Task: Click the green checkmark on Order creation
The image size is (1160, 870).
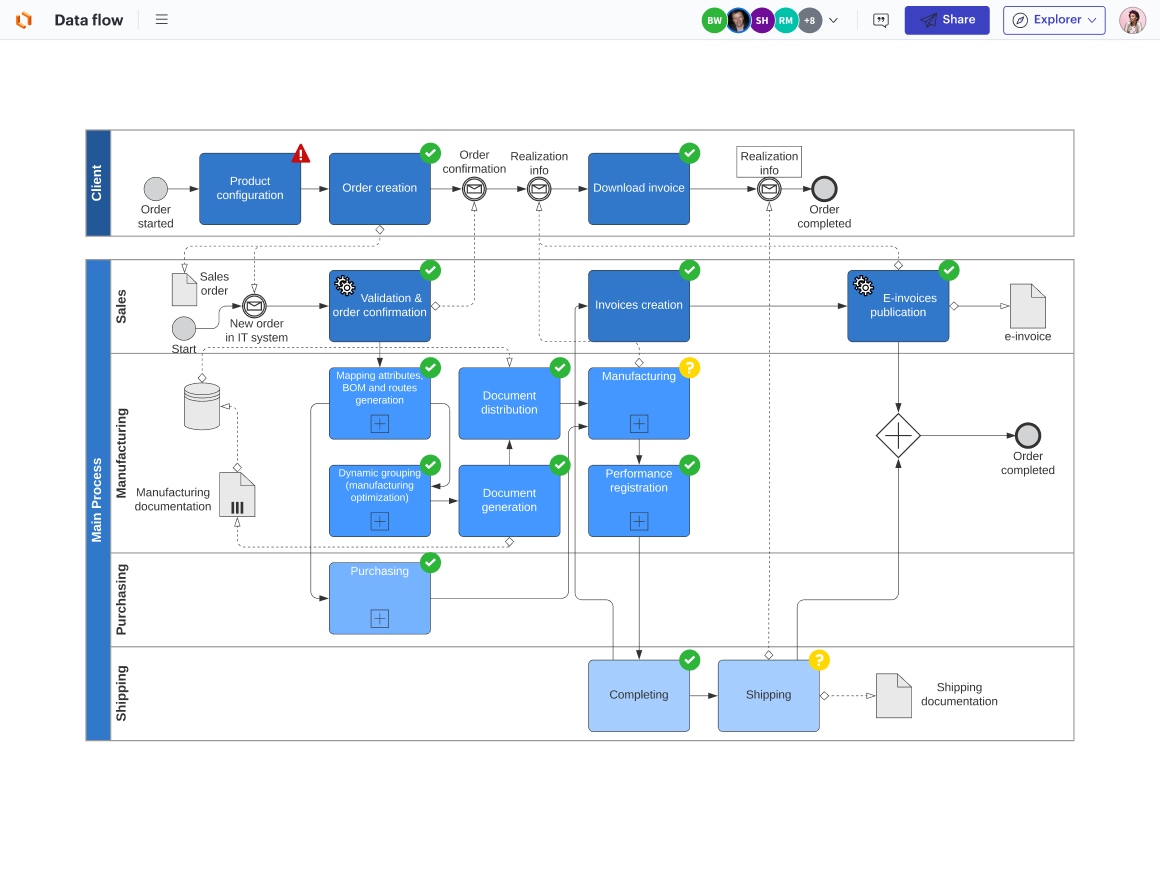Action: click(x=431, y=153)
